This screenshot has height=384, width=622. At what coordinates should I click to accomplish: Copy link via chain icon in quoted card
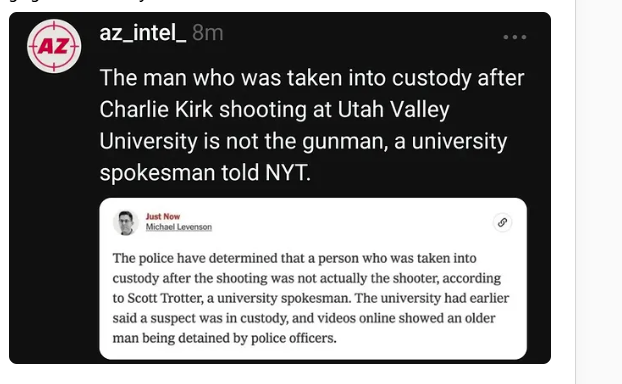[502, 222]
